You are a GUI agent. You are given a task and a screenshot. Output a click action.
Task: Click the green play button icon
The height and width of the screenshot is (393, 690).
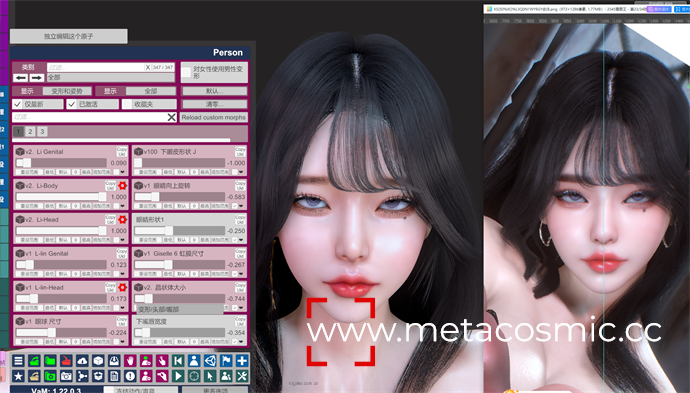coord(178,376)
